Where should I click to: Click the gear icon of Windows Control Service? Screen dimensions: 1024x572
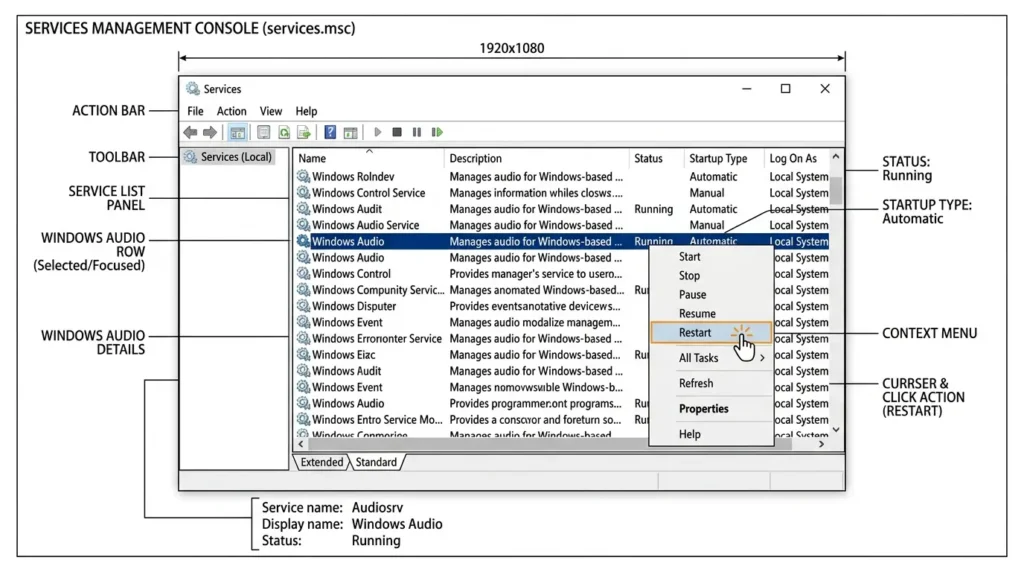(303, 193)
